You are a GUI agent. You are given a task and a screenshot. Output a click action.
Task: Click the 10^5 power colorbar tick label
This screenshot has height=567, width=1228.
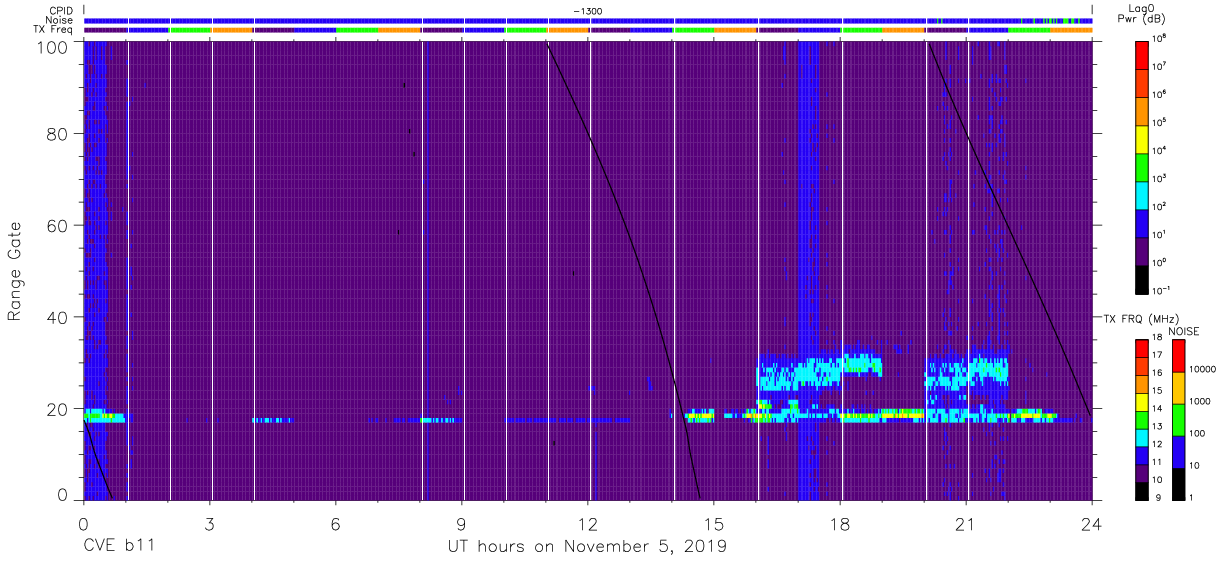pyautogui.click(x=1160, y=122)
